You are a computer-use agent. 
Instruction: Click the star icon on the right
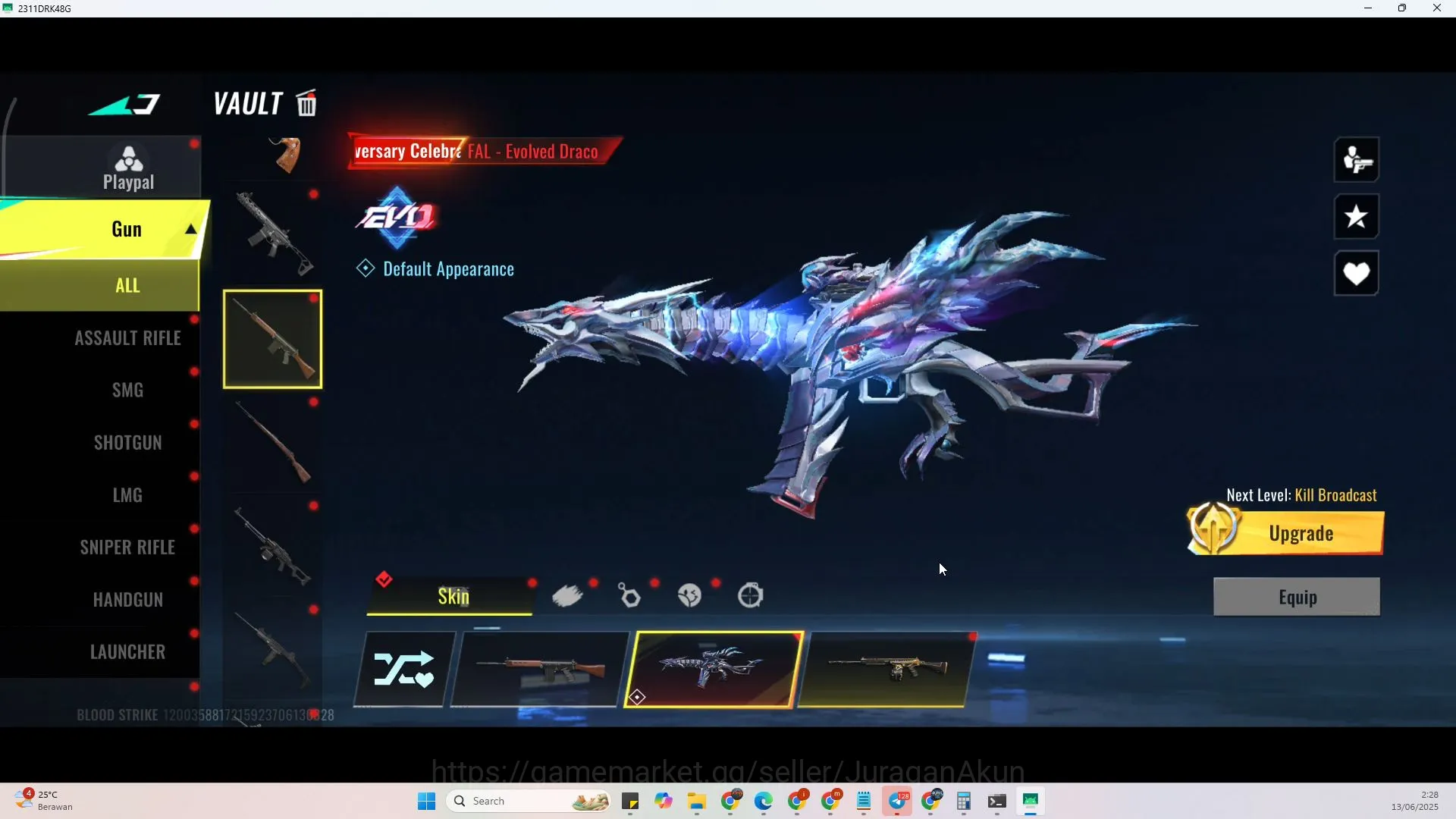[x=1356, y=217]
